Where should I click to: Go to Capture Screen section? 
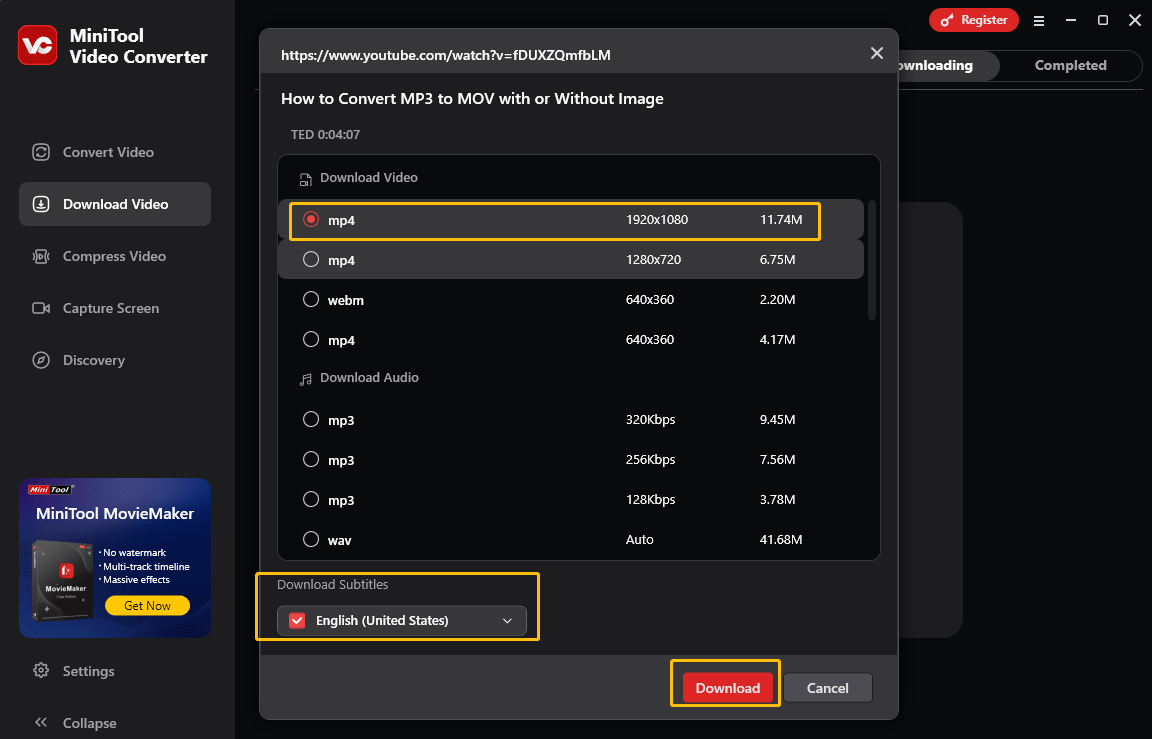tap(115, 309)
